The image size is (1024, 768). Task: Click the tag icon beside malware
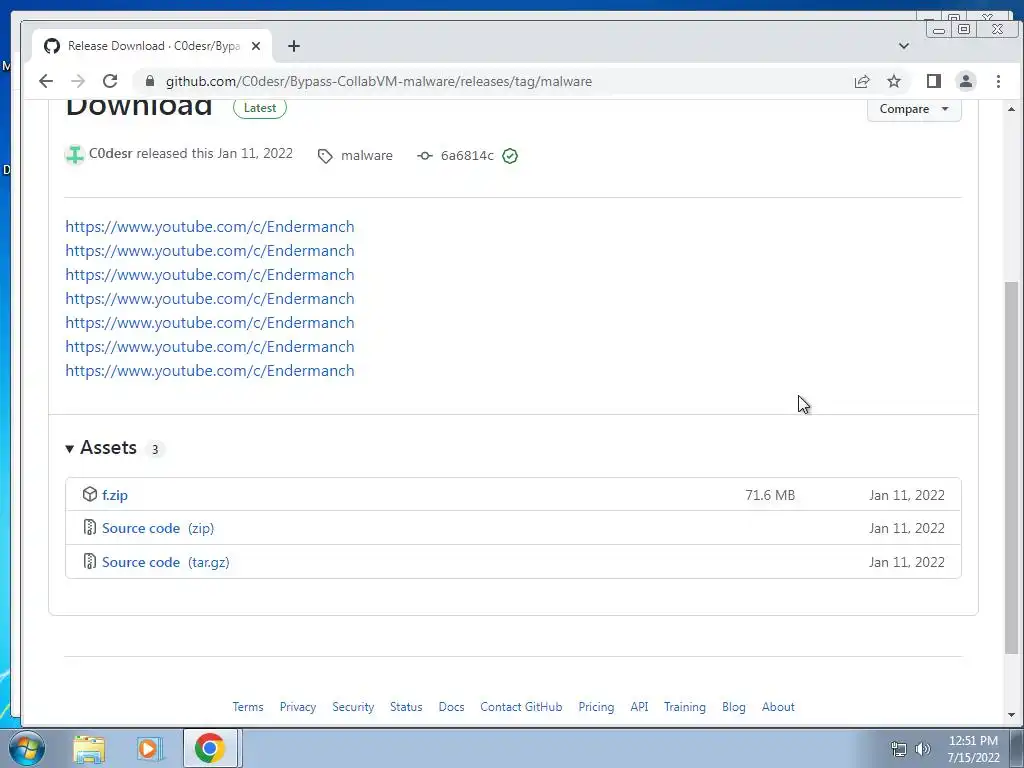click(x=325, y=156)
